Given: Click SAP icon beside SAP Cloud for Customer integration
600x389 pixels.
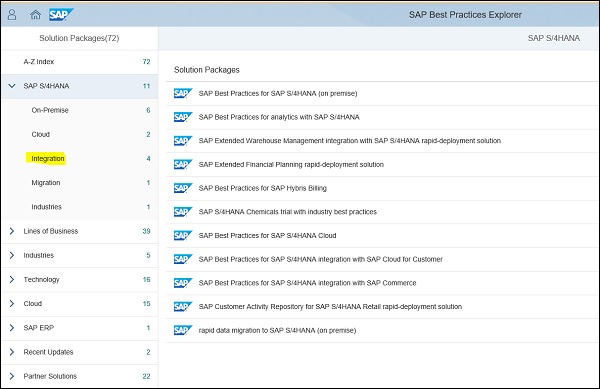Looking at the screenshot, I should tap(183, 259).
